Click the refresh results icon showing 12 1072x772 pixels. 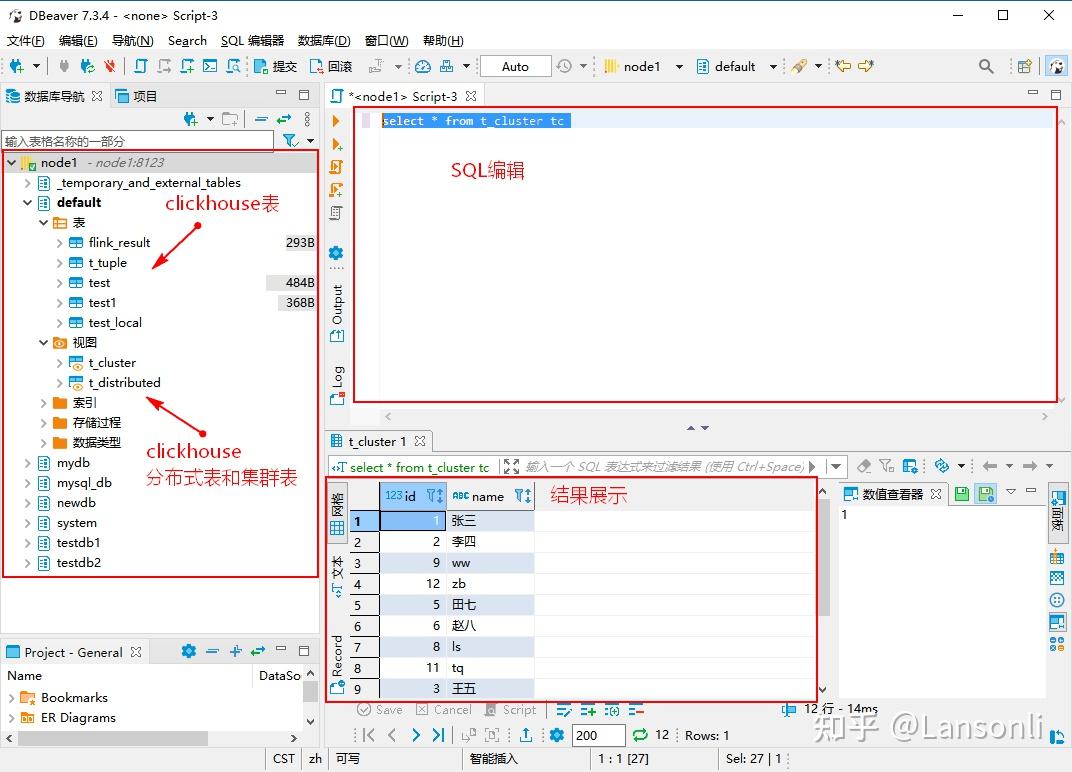(640, 734)
